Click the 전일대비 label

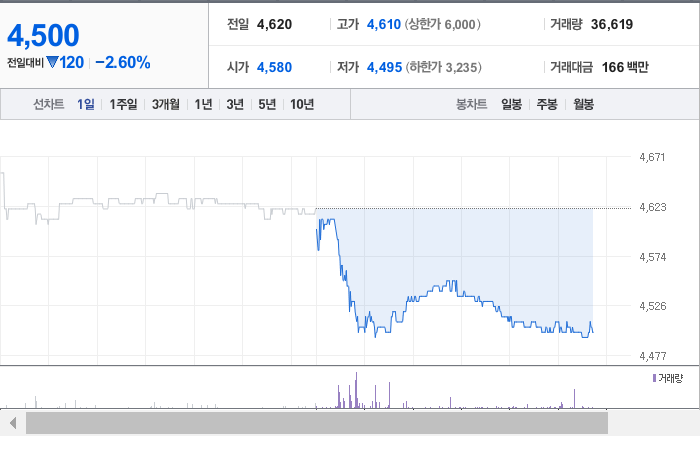[25, 63]
